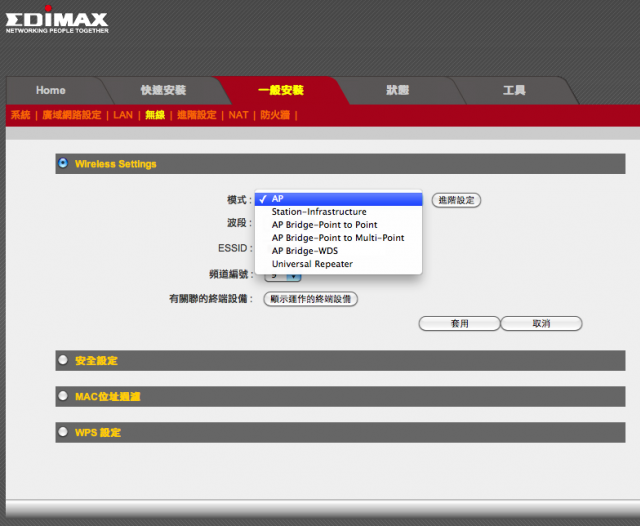640x526 pixels.
Task: Open the 頻道編號 channel dropdown arrow
Action: (x=293, y=277)
